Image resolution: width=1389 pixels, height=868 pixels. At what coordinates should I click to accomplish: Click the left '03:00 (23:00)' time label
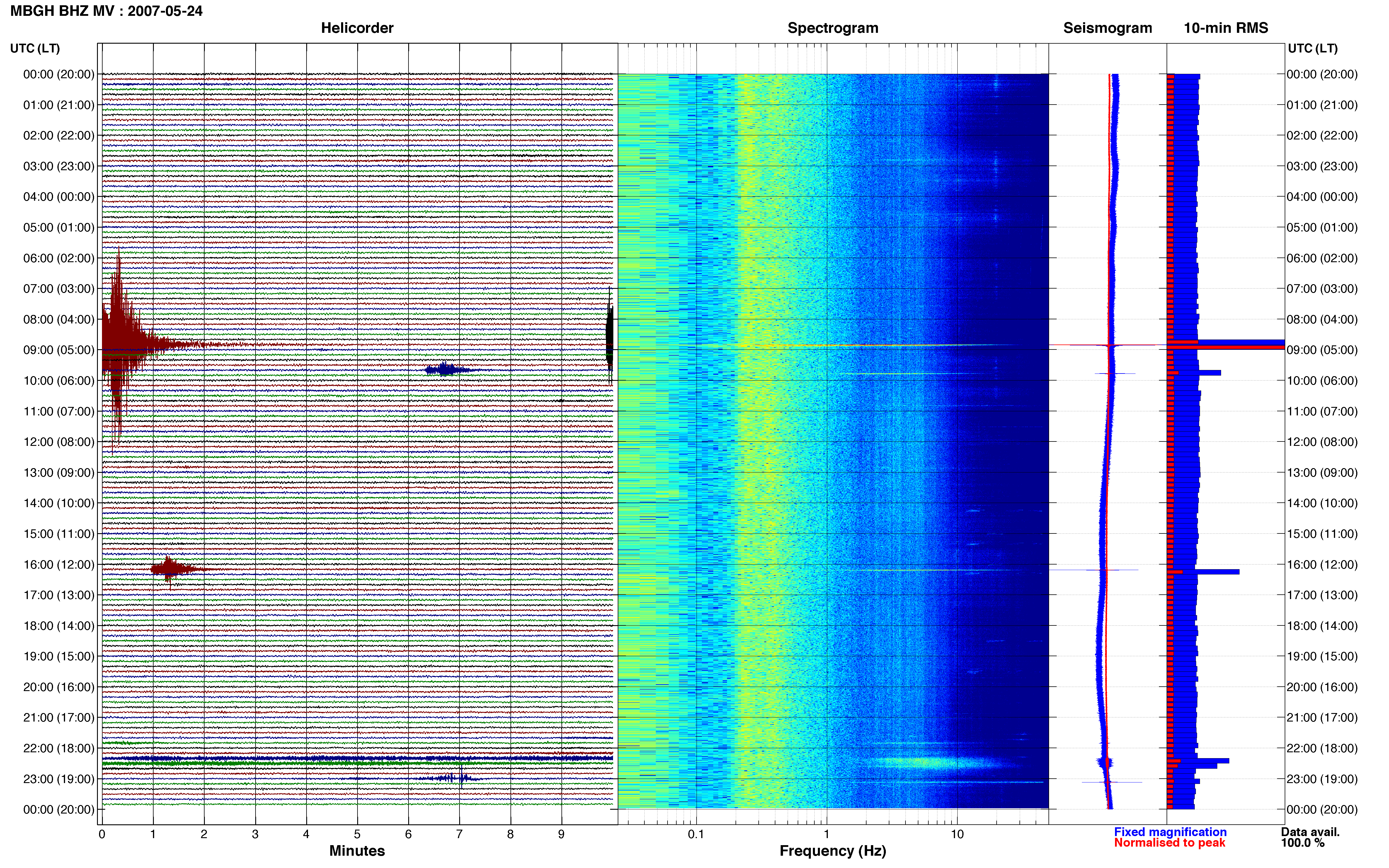(x=59, y=166)
